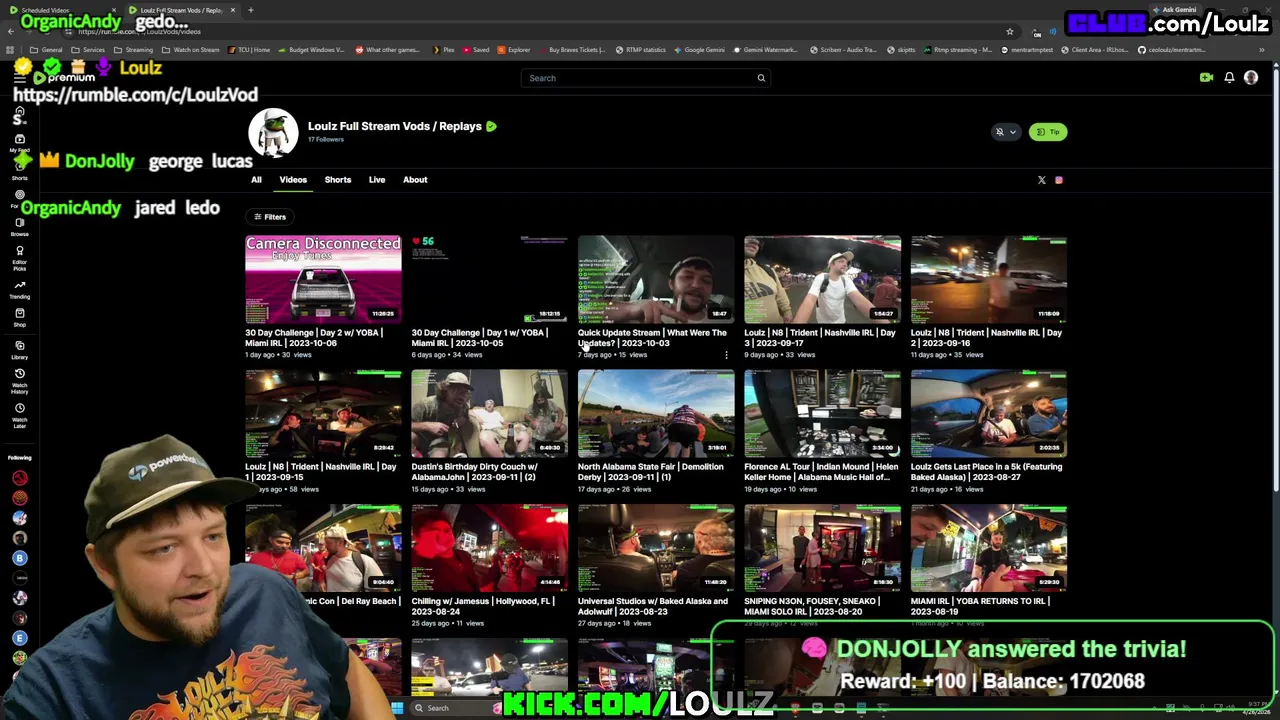The width and height of the screenshot is (1280, 720).
Task: Open Windows Start button
Action: tap(397, 708)
